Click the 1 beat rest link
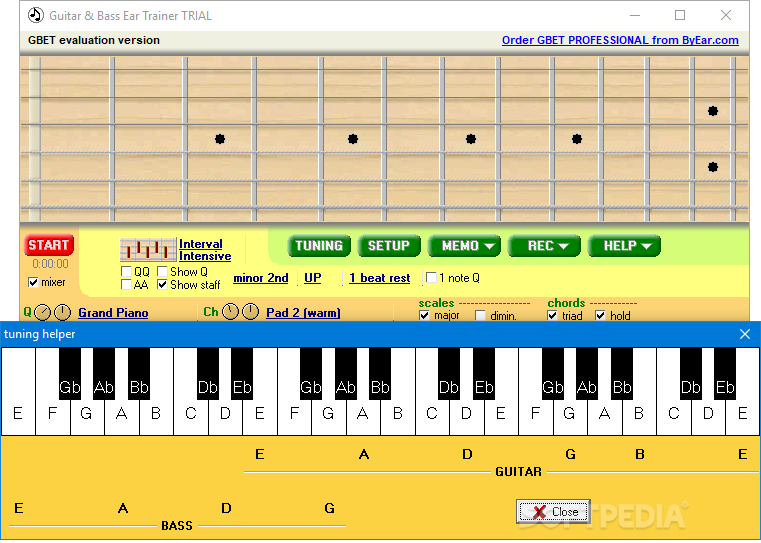The width and height of the screenshot is (761, 543). (x=380, y=278)
